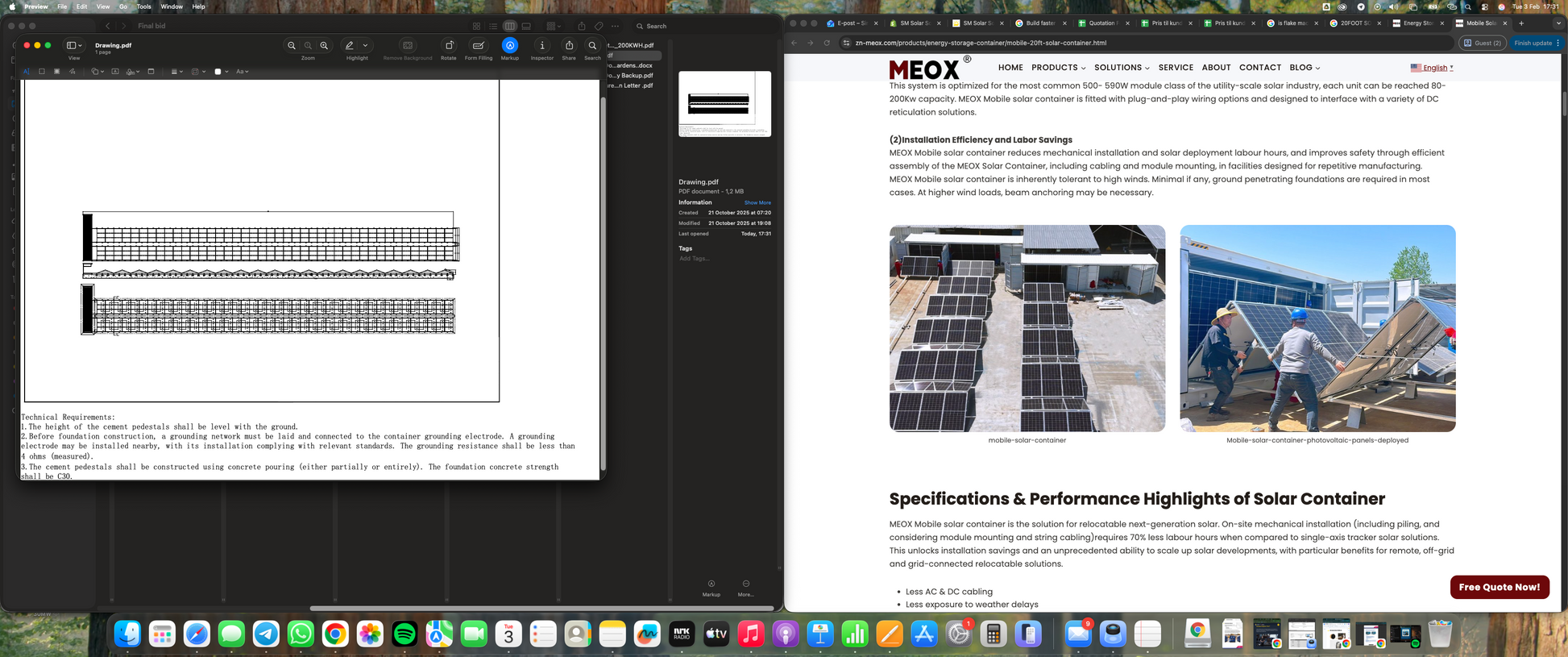Image resolution: width=1568 pixels, height=657 pixels.
Task: Open the Form Filling tool
Action: pyautogui.click(x=478, y=46)
